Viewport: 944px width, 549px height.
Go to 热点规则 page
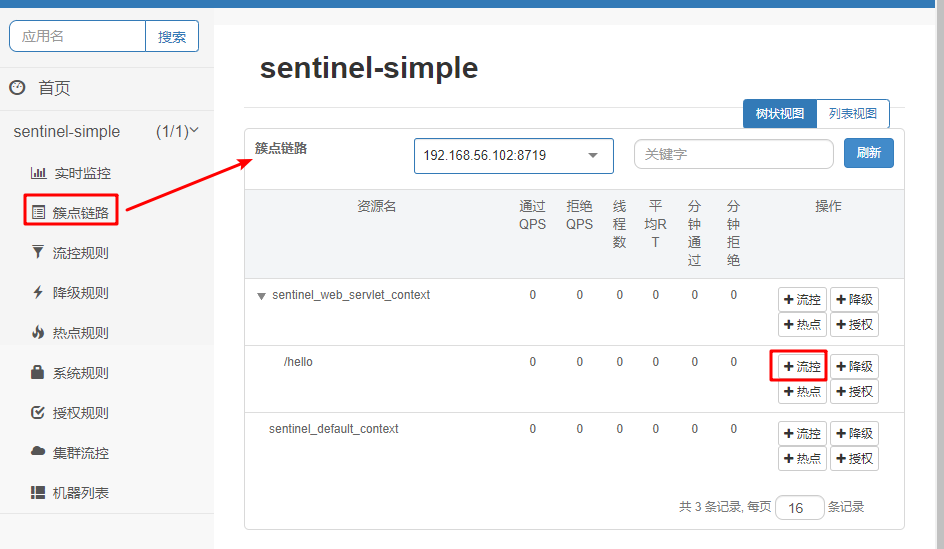pos(81,332)
